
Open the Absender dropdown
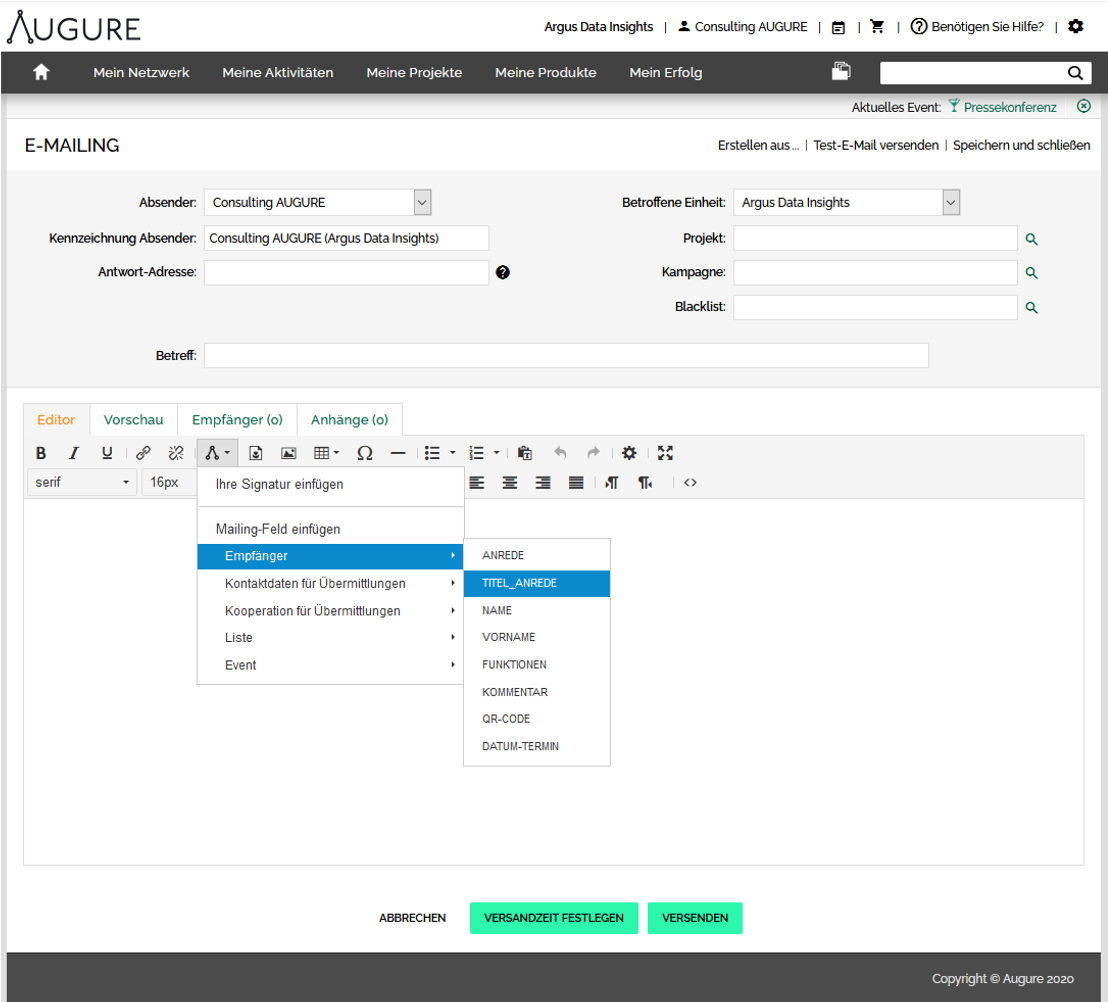(422, 202)
